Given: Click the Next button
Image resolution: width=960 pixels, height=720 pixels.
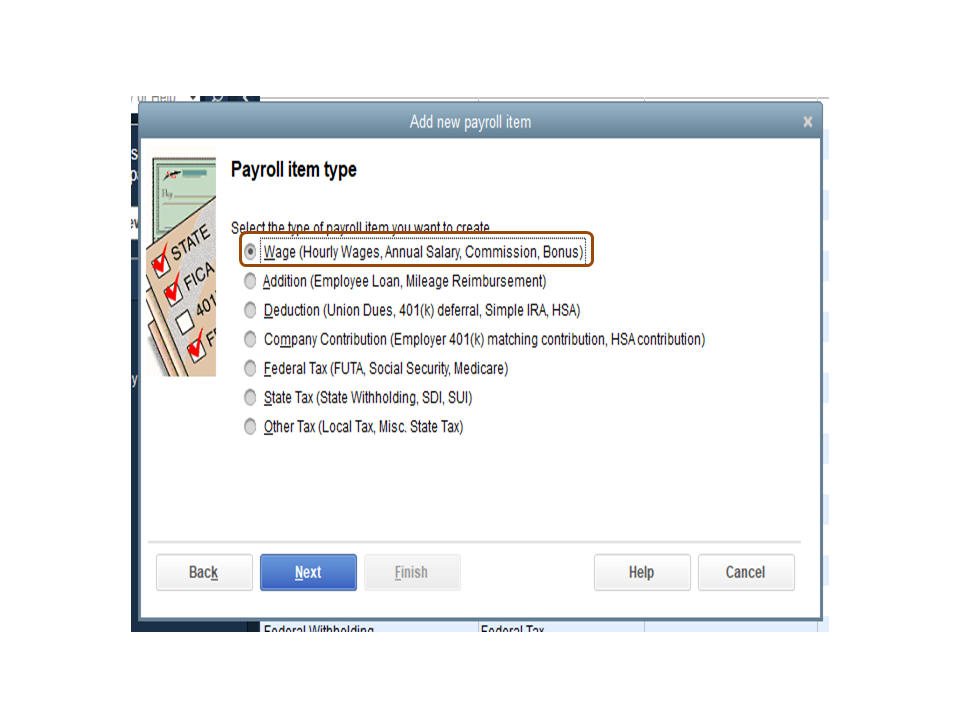Looking at the screenshot, I should click(308, 572).
